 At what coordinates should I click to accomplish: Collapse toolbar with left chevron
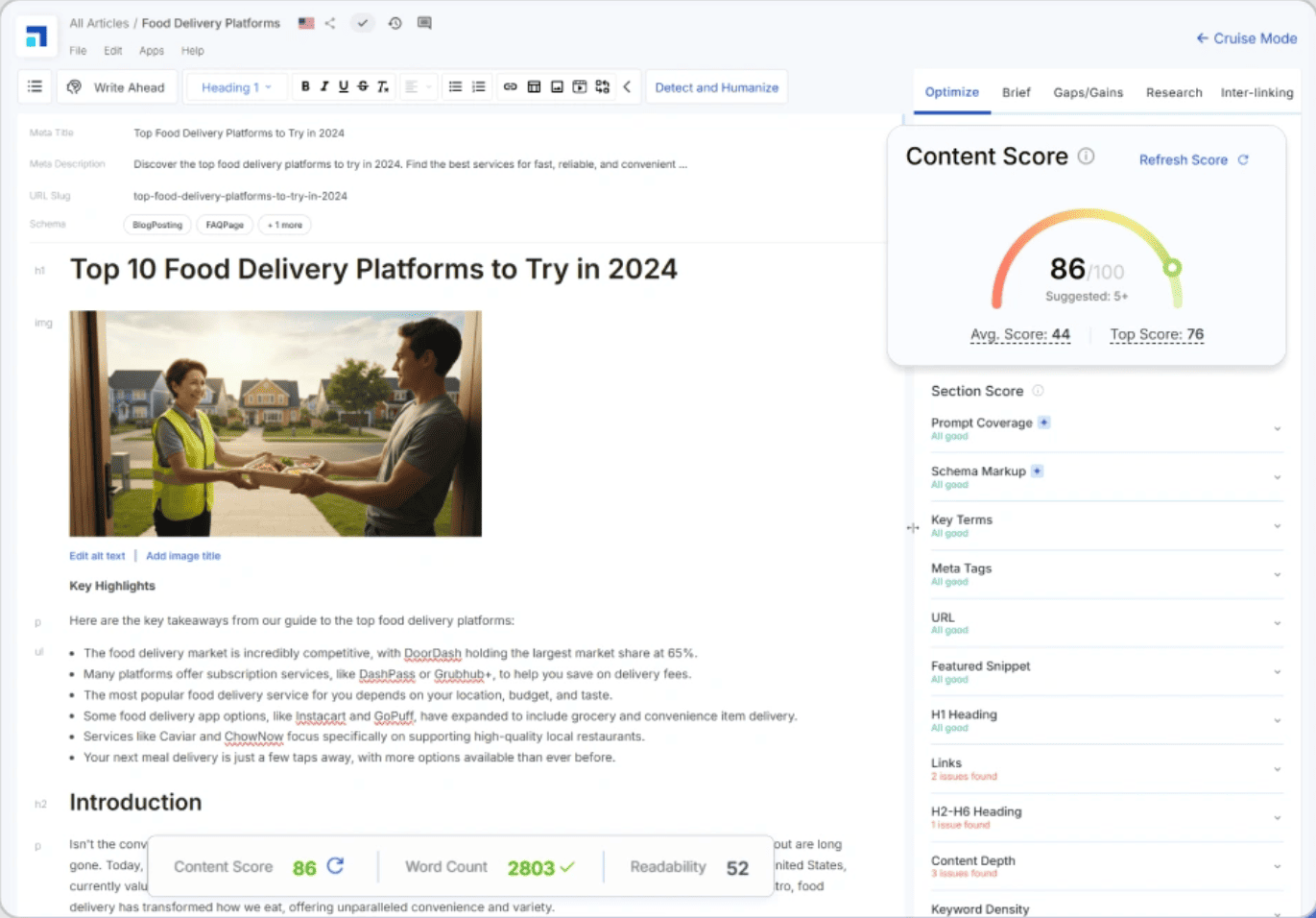(627, 87)
